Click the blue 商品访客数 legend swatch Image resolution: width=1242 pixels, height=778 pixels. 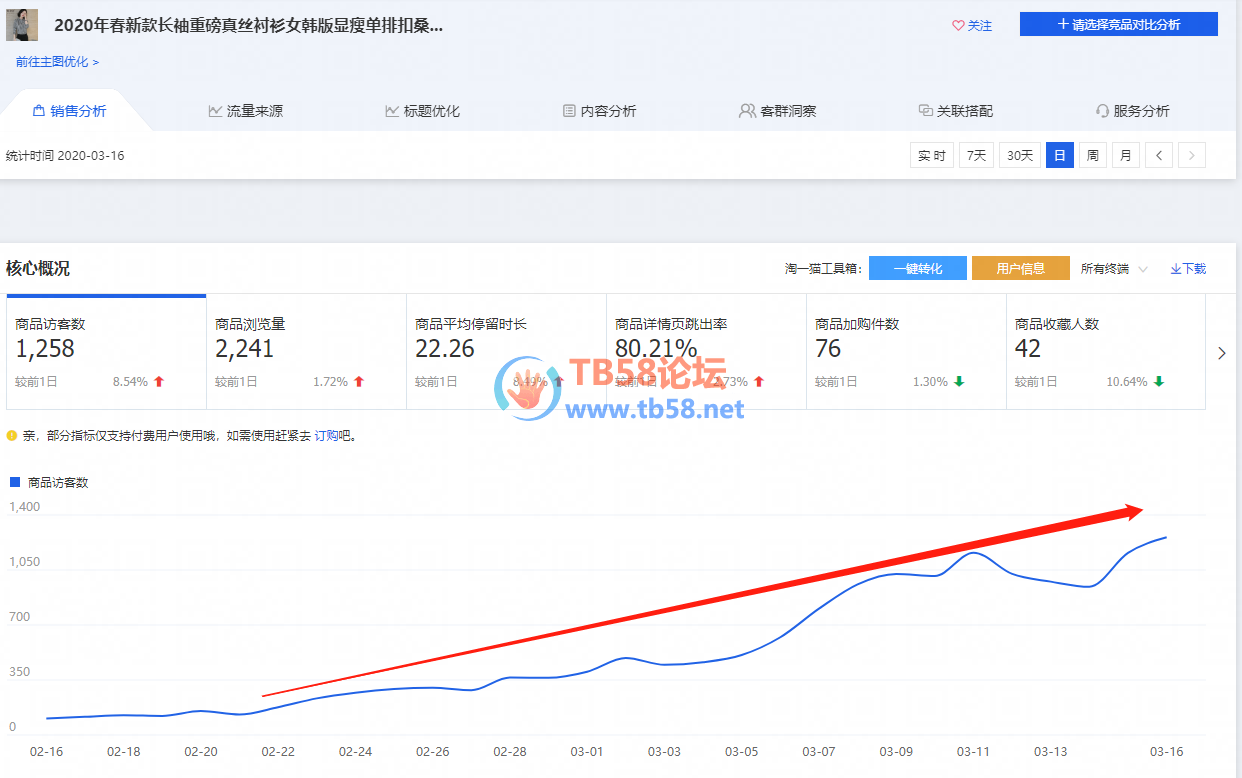coord(15,482)
